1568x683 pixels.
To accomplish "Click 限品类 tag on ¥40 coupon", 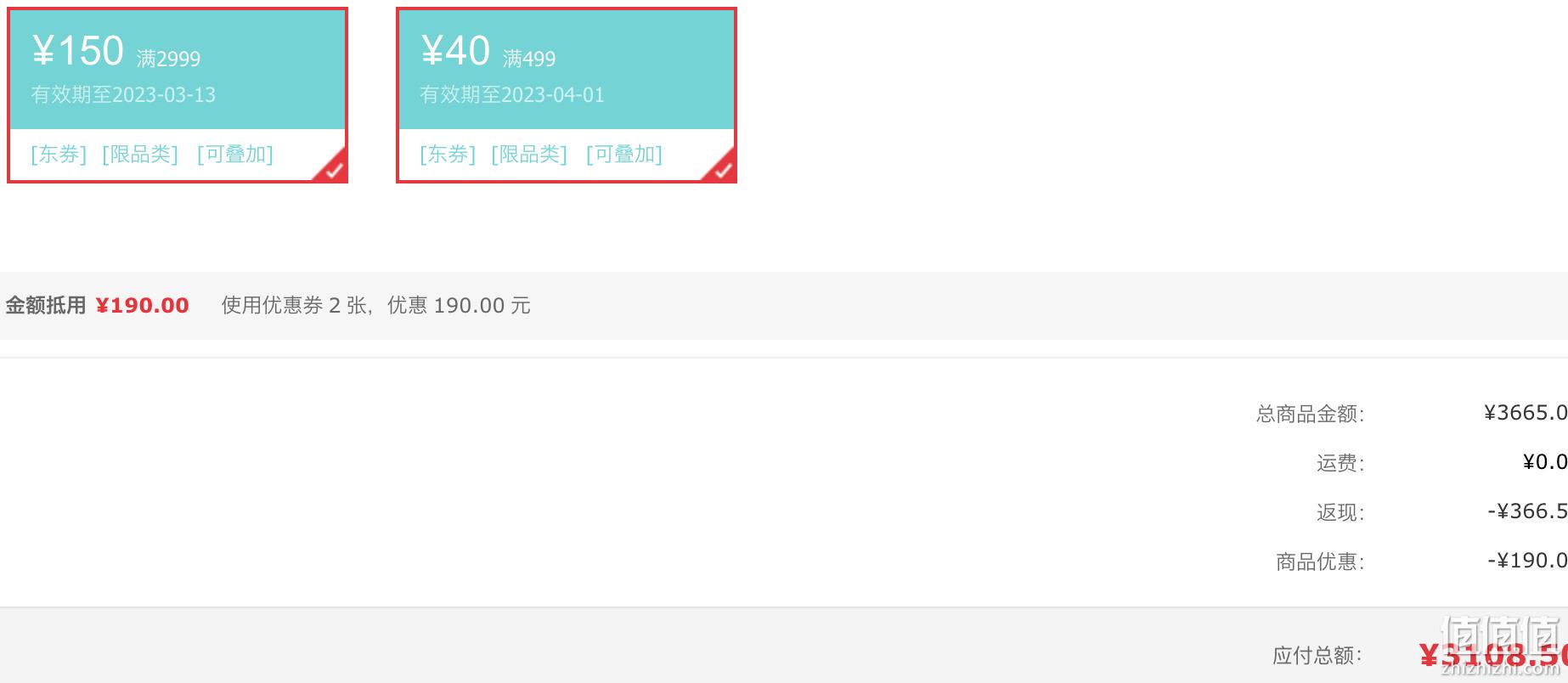I will (529, 155).
